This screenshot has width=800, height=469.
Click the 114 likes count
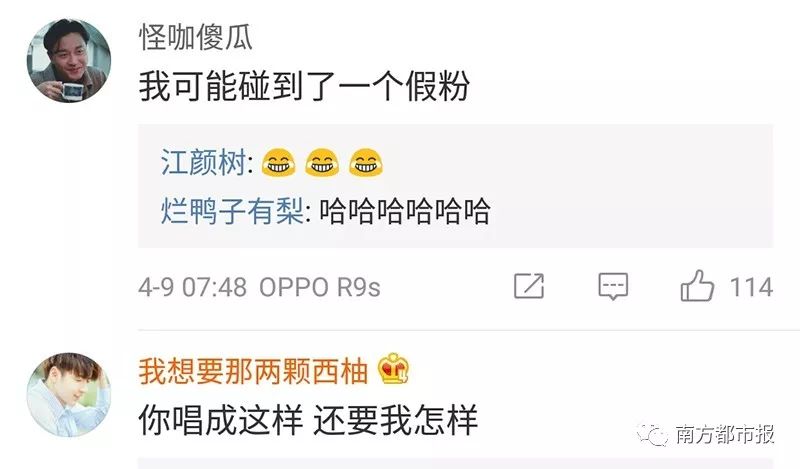pos(751,287)
